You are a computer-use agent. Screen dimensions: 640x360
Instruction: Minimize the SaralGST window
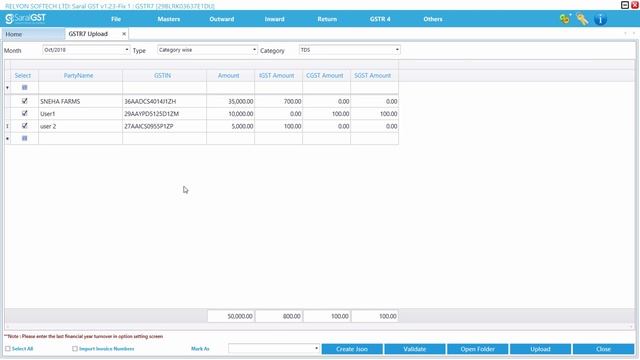pos(624,5)
